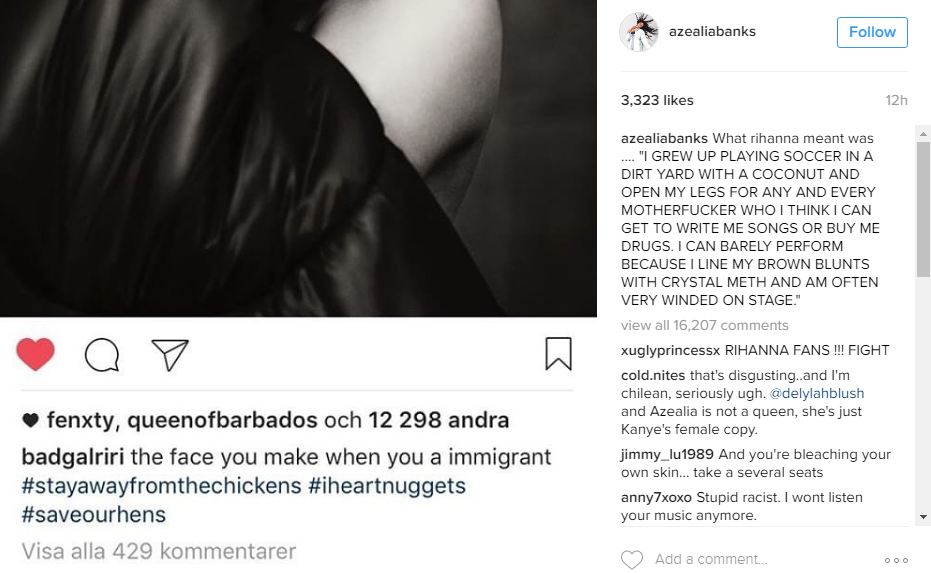Open @delylahblush mention
This screenshot has height=573, width=931.
point(816,393)
